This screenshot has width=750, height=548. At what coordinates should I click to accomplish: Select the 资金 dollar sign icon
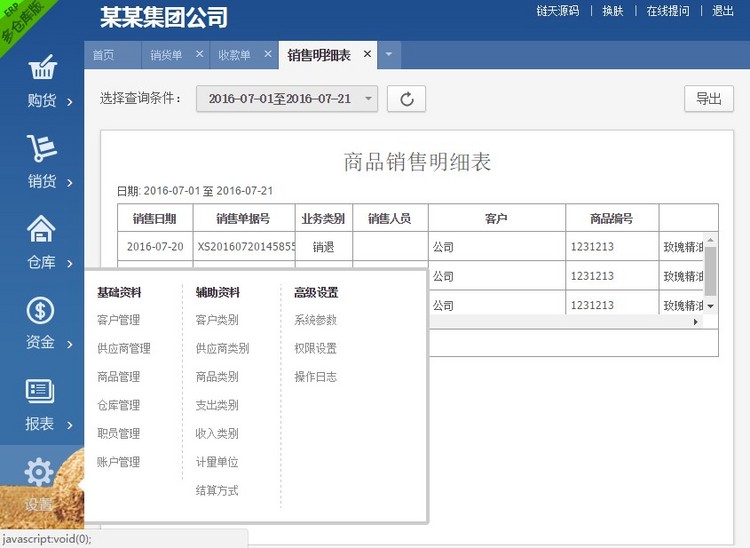tap(42, 311)
